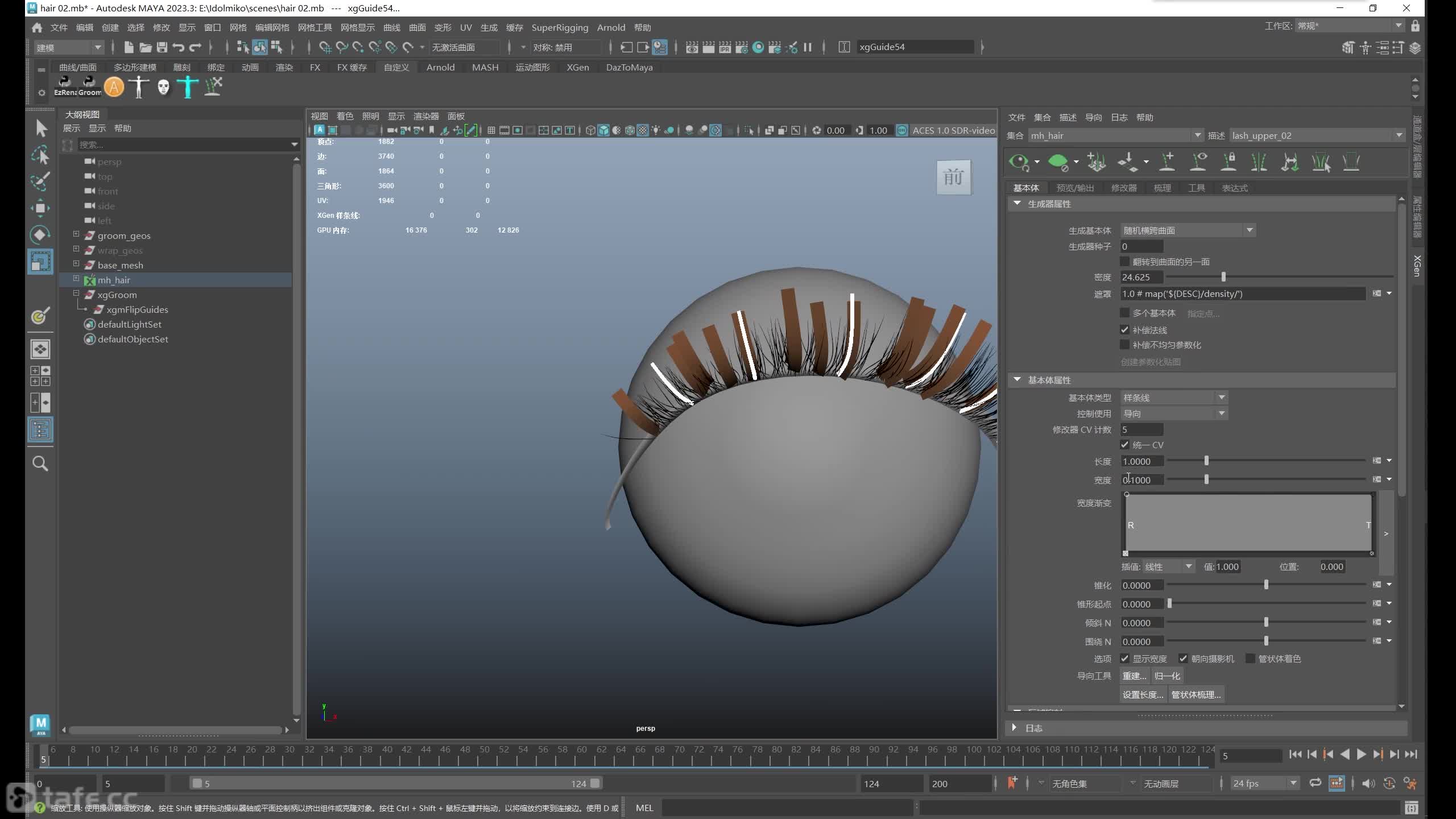Click the Rebuild guide tool button
This screenshot has height=819, width=1456.
[x=1135, y=676]
